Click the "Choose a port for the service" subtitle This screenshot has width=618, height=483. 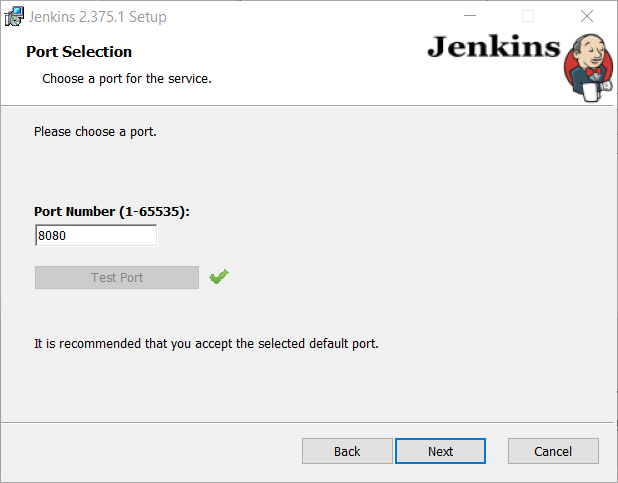(127, 79)
